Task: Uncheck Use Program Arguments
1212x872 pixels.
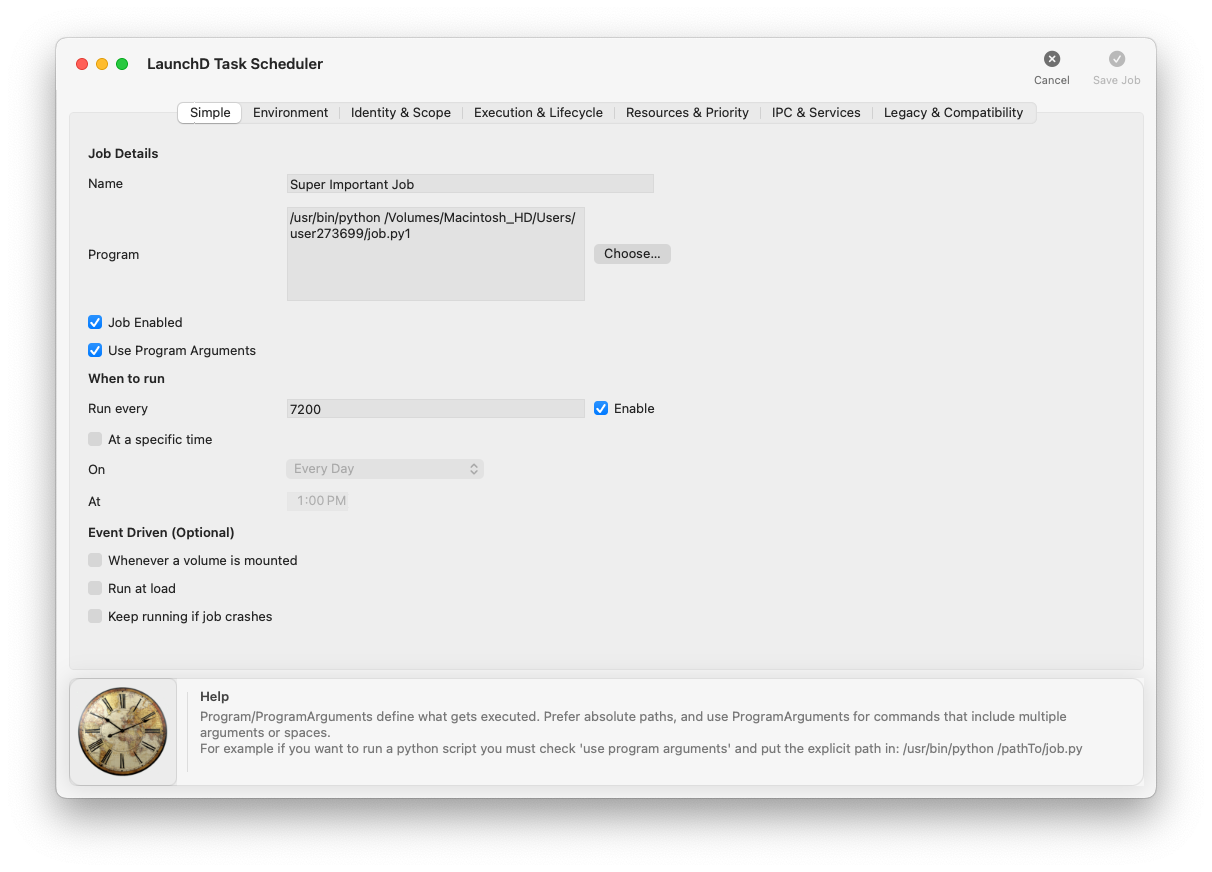Action: [x=94, y=350]
